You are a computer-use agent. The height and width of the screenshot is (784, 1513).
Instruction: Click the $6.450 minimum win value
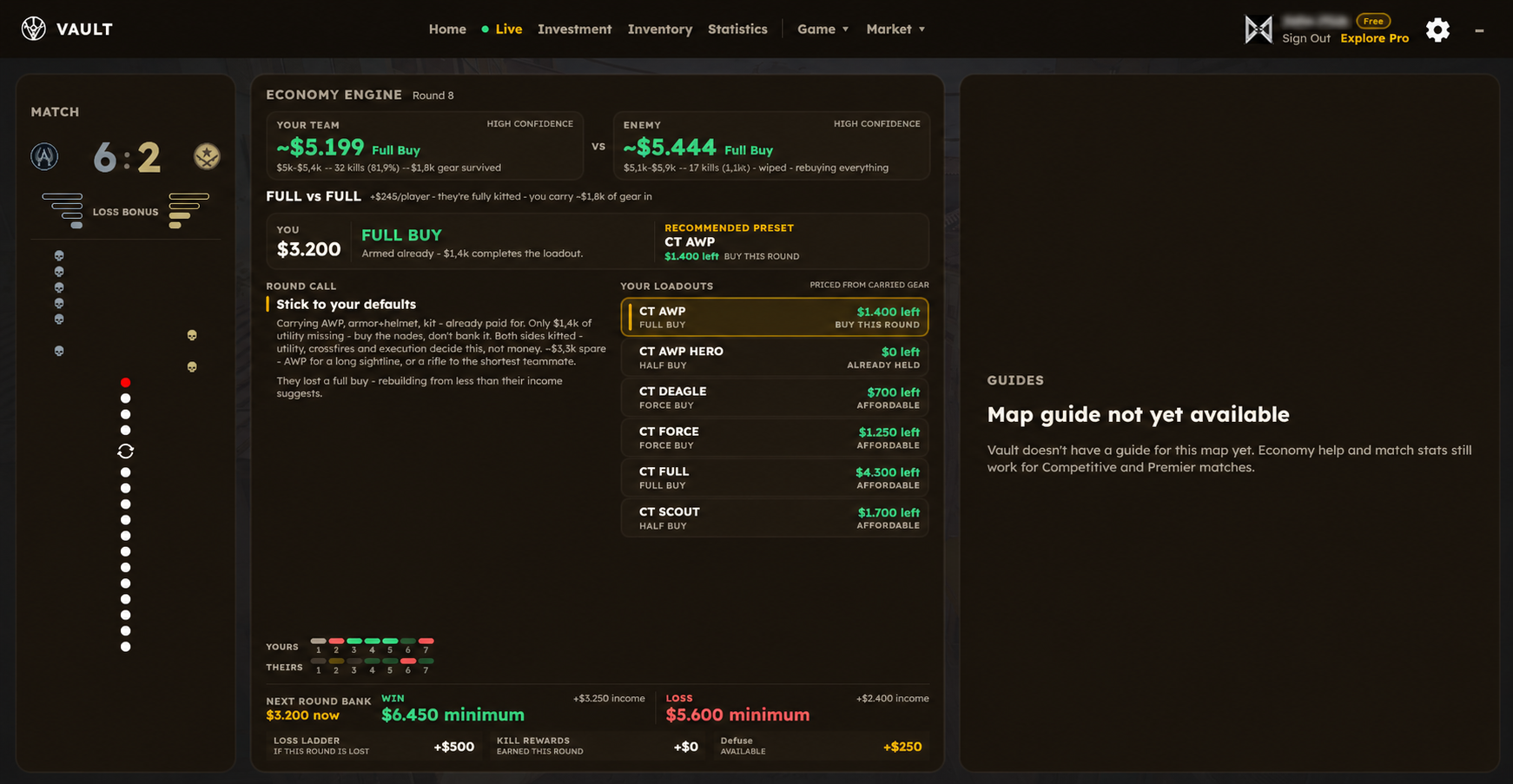click(453, 715)
